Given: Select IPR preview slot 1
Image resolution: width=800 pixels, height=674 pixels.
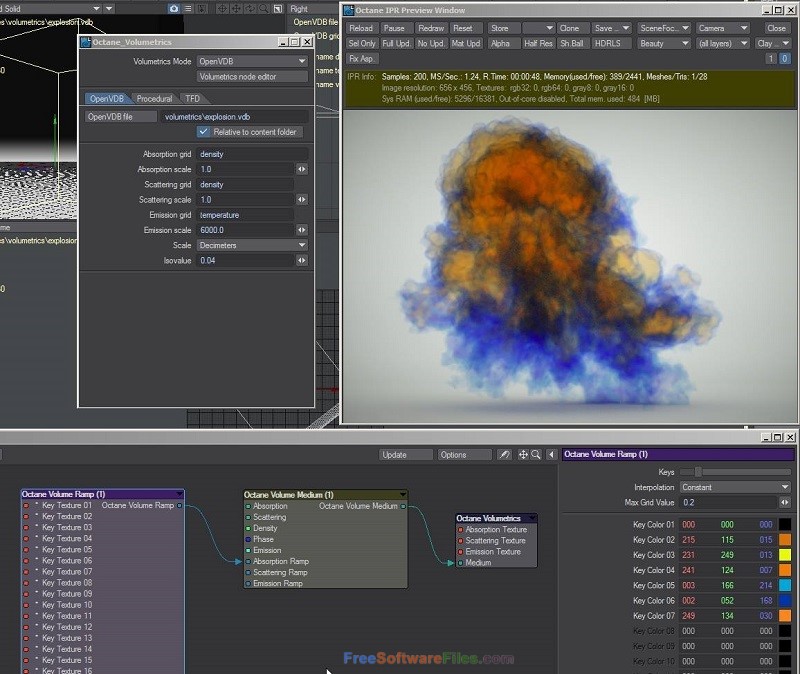Looking at the screenshot, I should click(770, 59).
